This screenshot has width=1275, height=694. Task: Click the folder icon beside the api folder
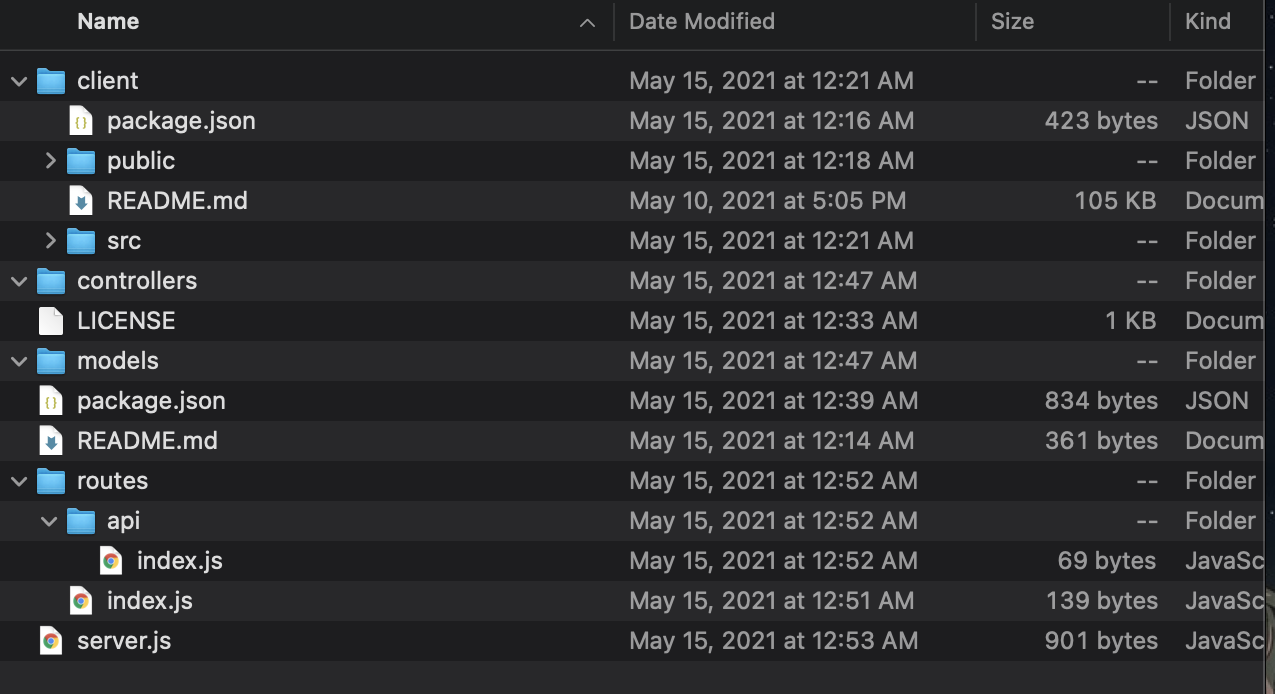80,520
